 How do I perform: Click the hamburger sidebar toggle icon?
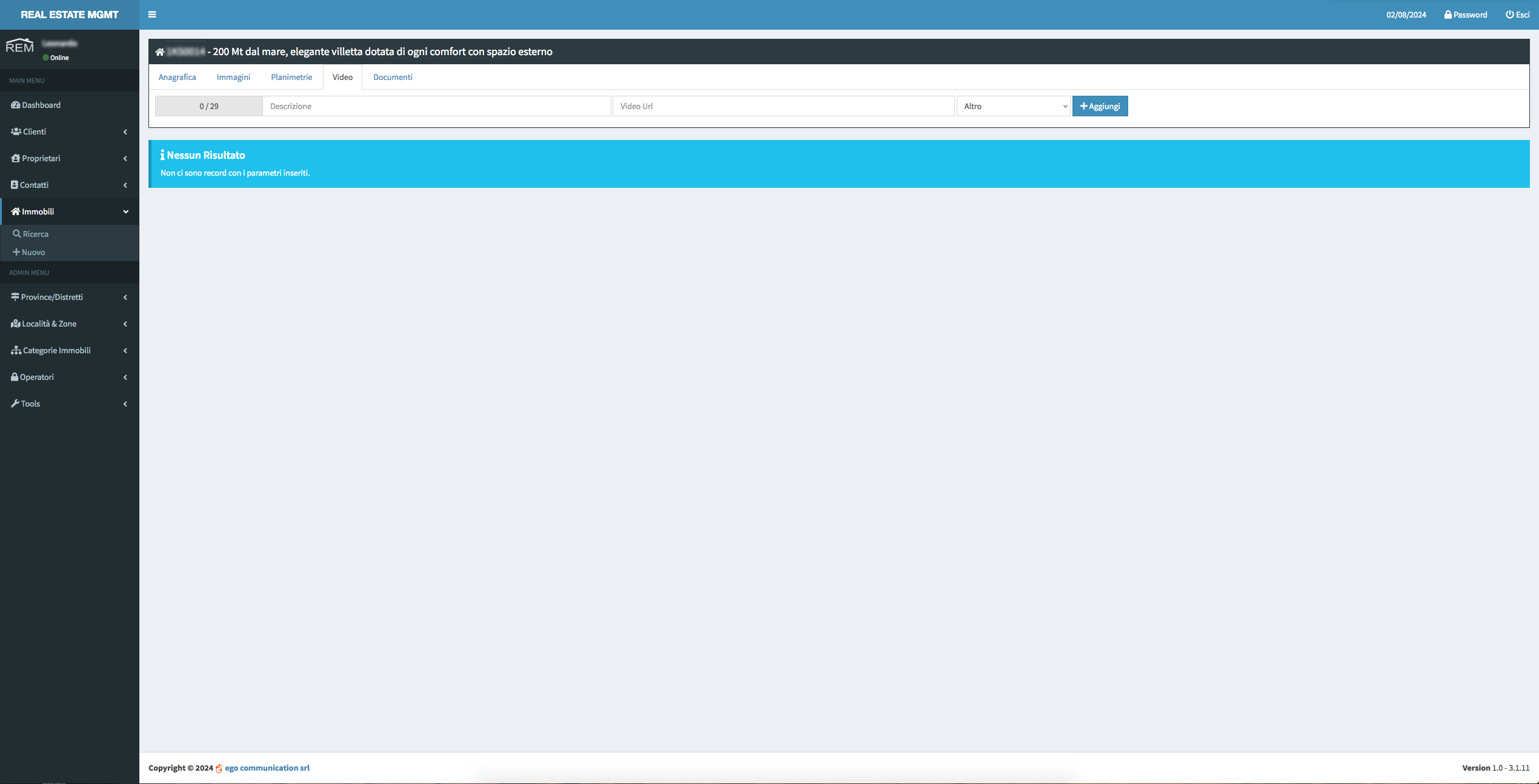pyautogui.click(x=152, y=15)
